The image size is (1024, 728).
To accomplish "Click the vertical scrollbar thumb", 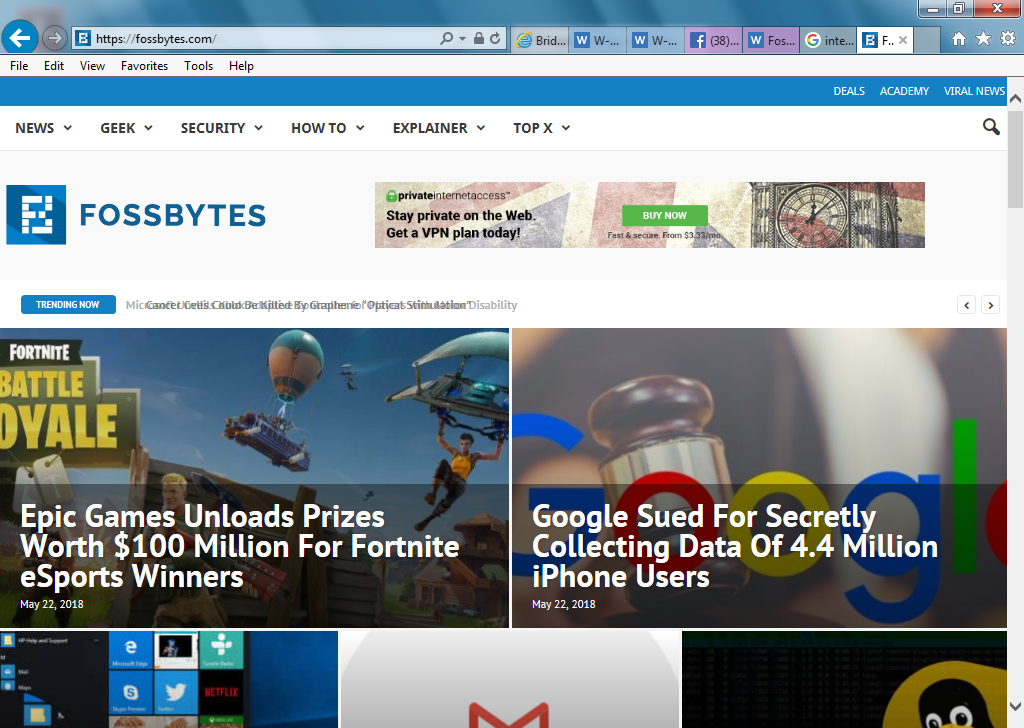I will point(1016,159).
